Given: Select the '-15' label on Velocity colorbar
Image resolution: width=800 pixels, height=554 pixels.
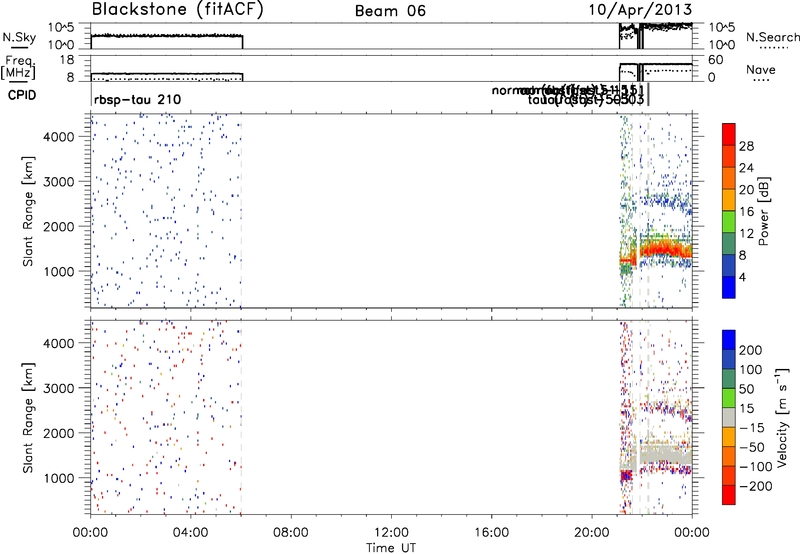Looking at the screenshot, I should coord(752,427).
